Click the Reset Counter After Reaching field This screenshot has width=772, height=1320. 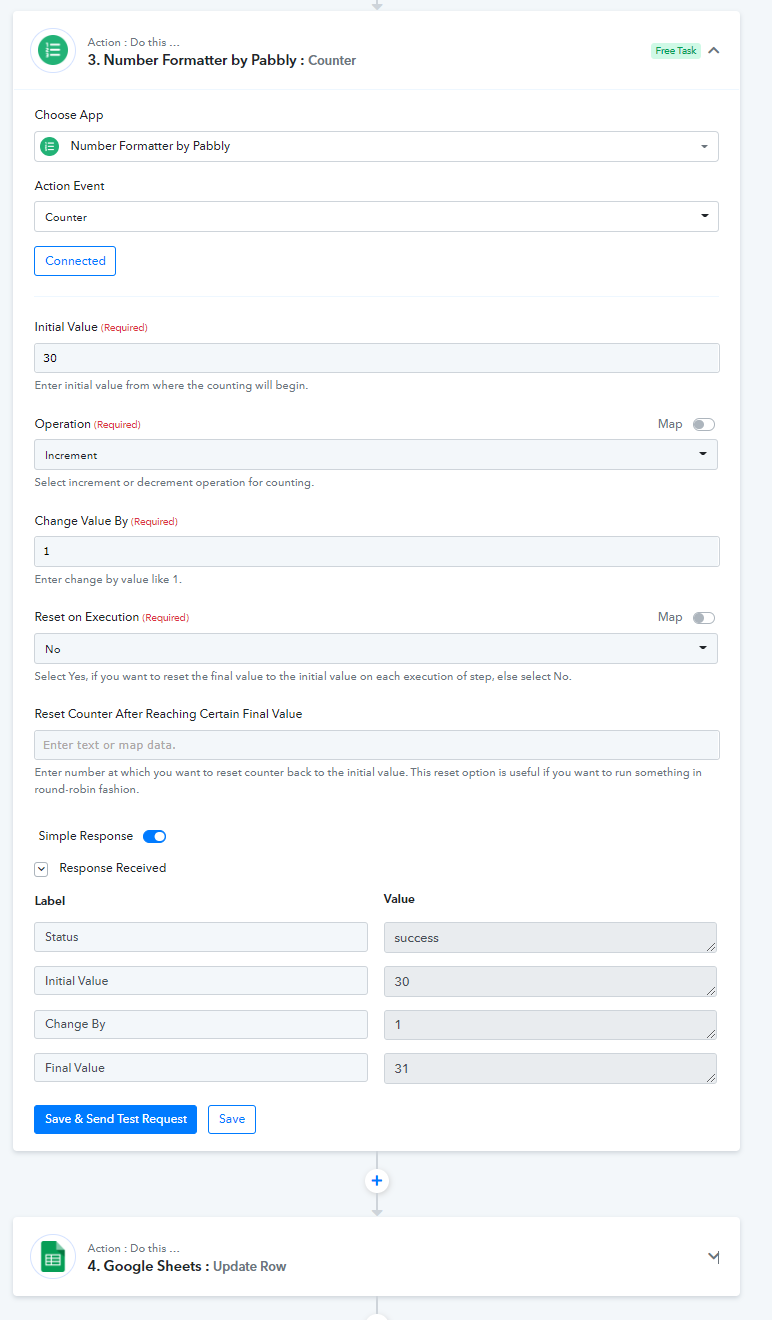point(377,745)
